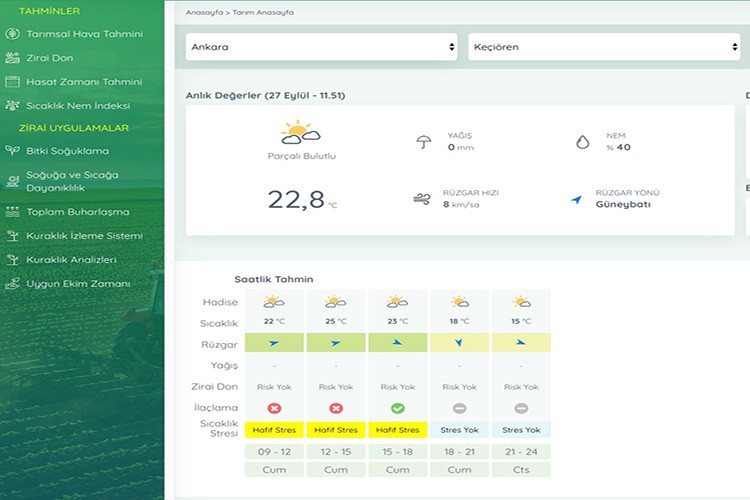Select the 18 - 21 hourly forecast slot
Screen dimensions: 750x500
(x=459, y=452)
